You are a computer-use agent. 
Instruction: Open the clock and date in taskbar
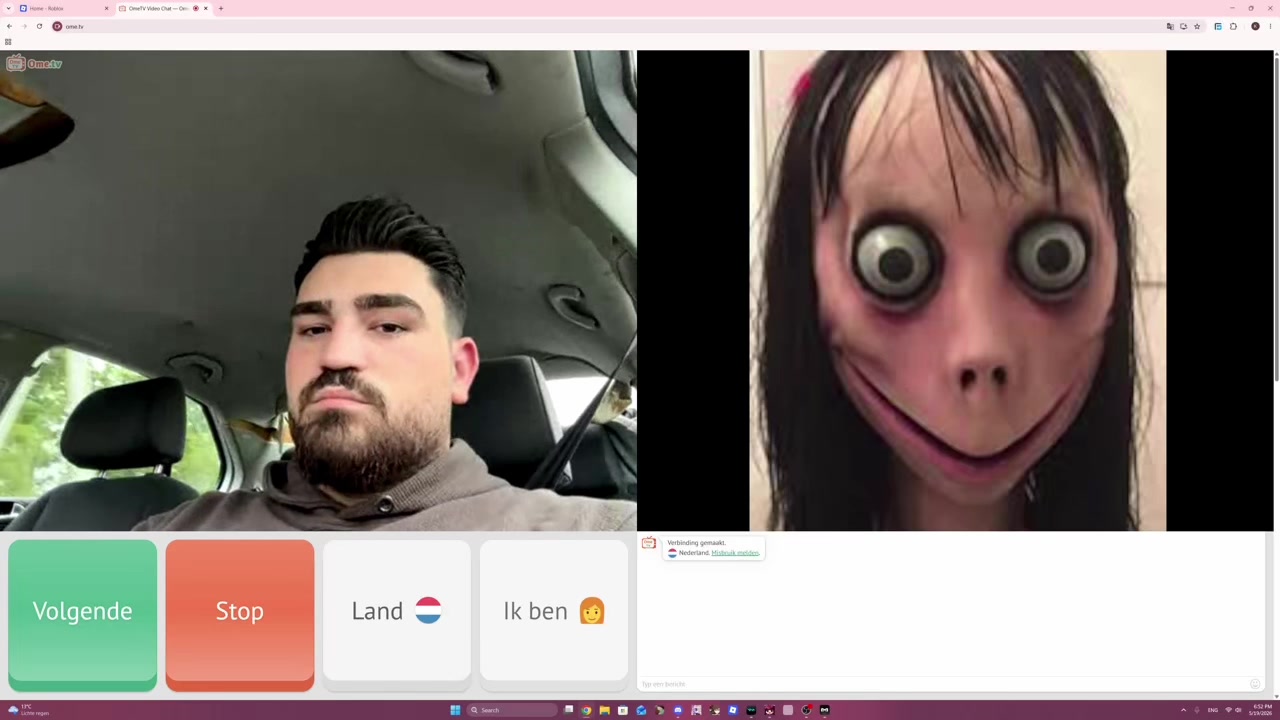(1260, 710)
